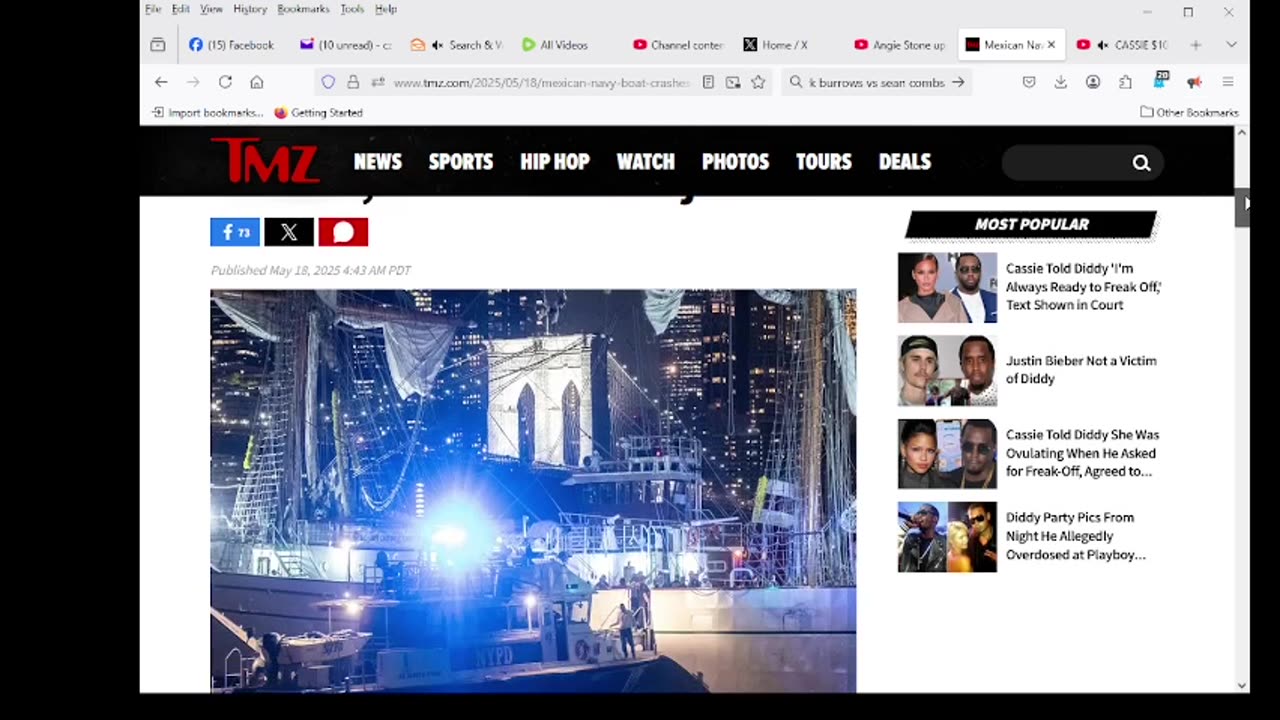1280x720 pixels.
Task: Click the TMZ logo
Action: 264,160
